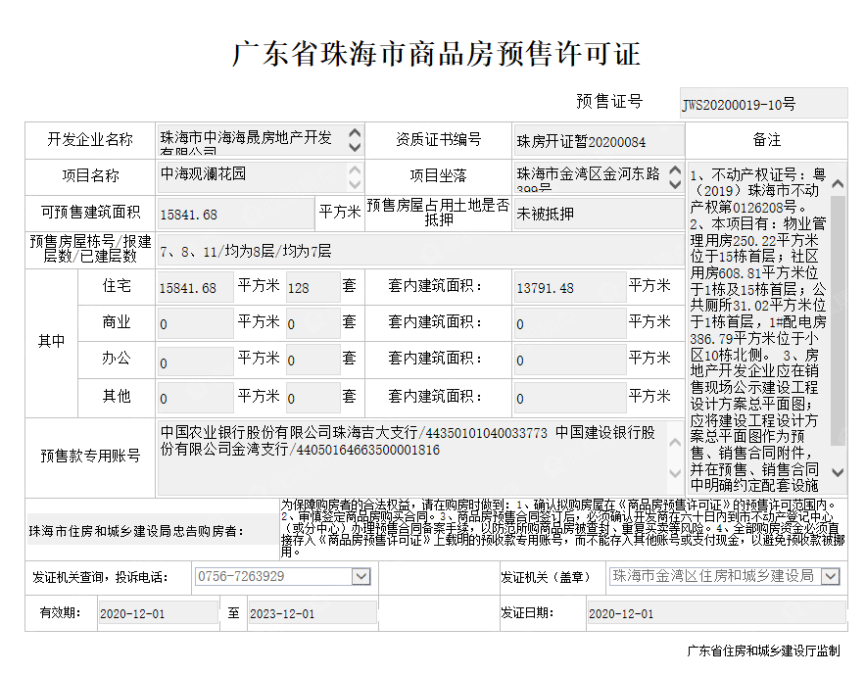Click 住宅 套内建筑面积 field 13791.48

tap(570, 287)
